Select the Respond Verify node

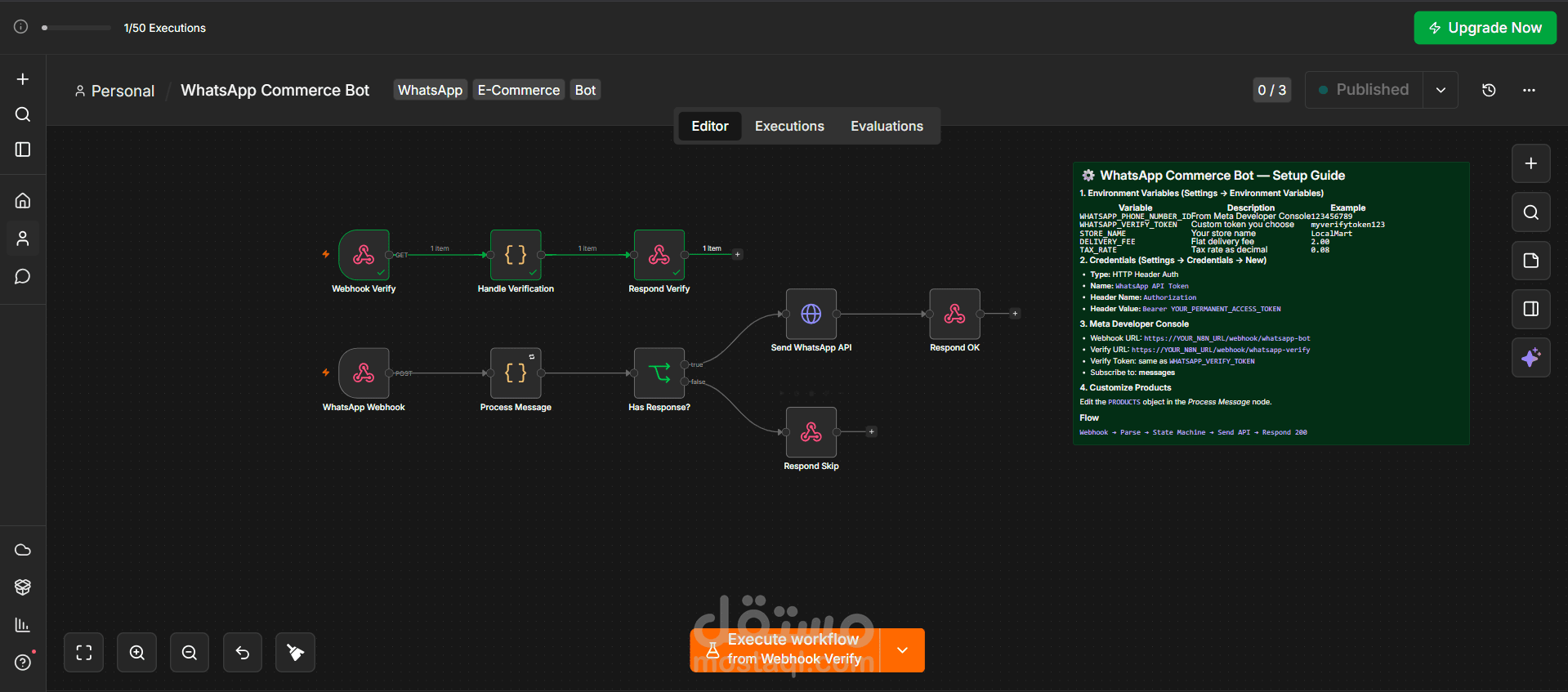(x=659, y=255)
